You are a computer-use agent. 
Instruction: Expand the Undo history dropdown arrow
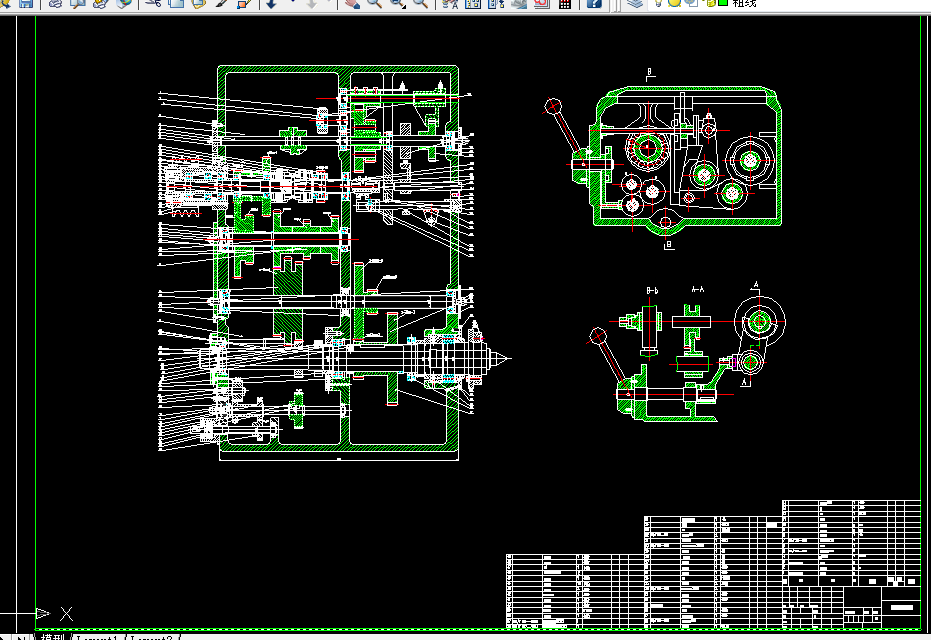click(292, 3)
